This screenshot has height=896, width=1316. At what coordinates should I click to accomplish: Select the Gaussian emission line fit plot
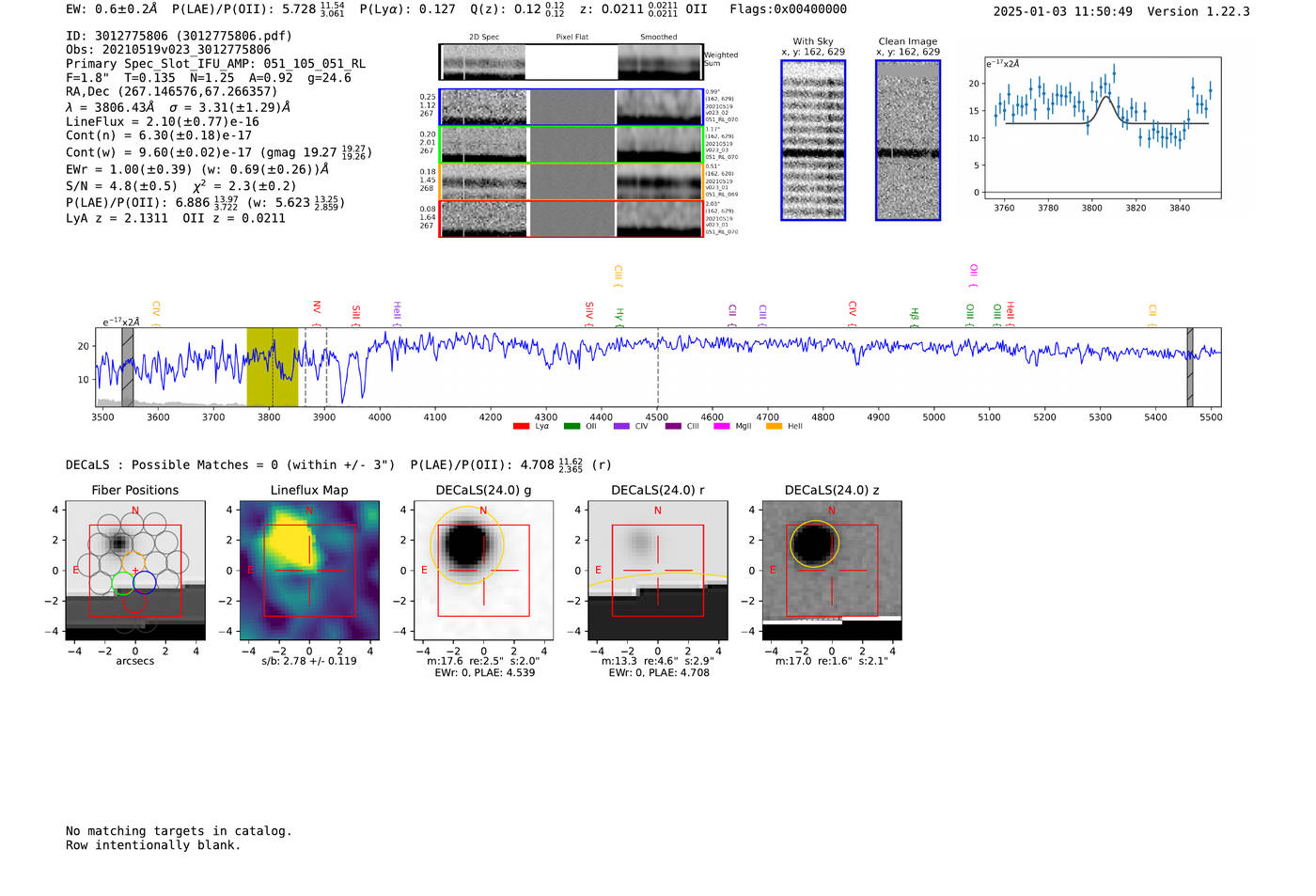pyautogui.click(x=1103, y=128)
